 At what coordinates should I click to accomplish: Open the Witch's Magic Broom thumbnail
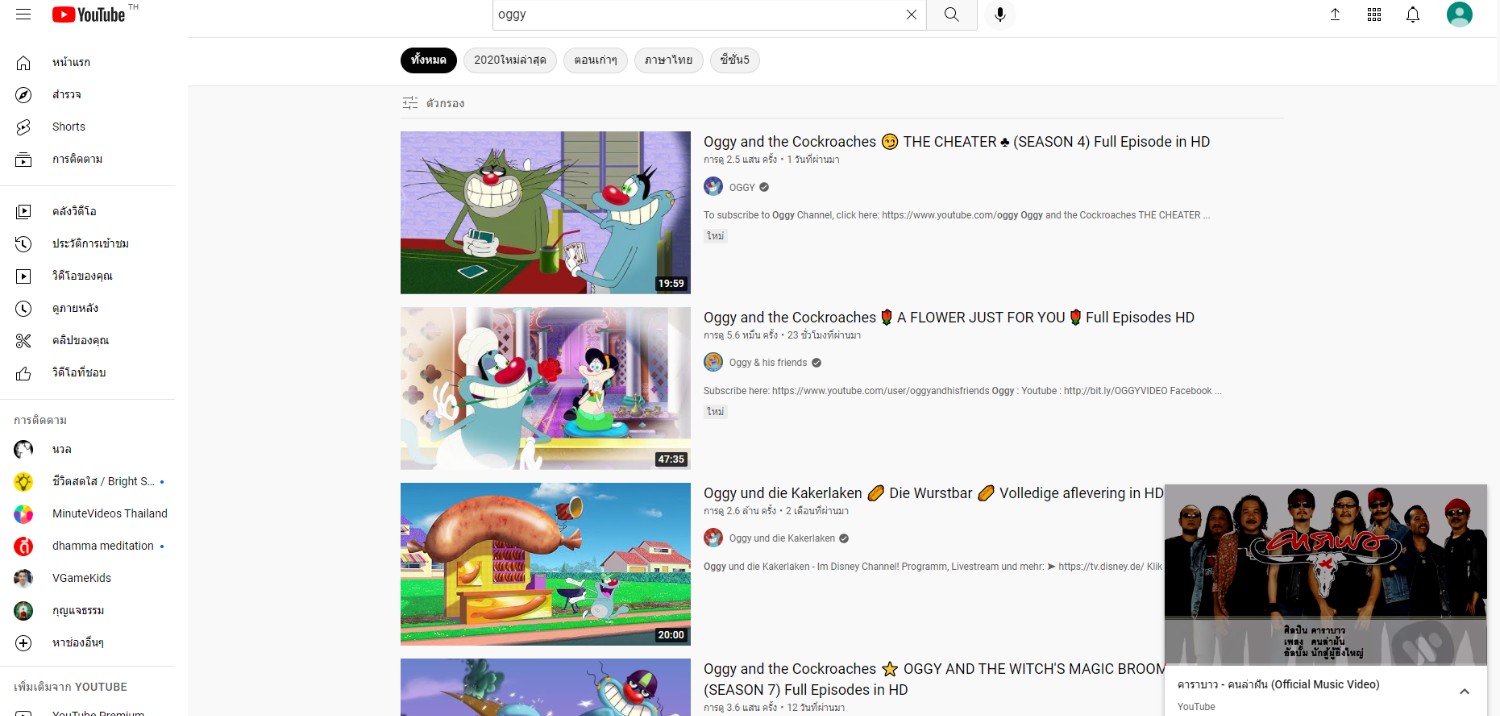(x=545, y=687)
